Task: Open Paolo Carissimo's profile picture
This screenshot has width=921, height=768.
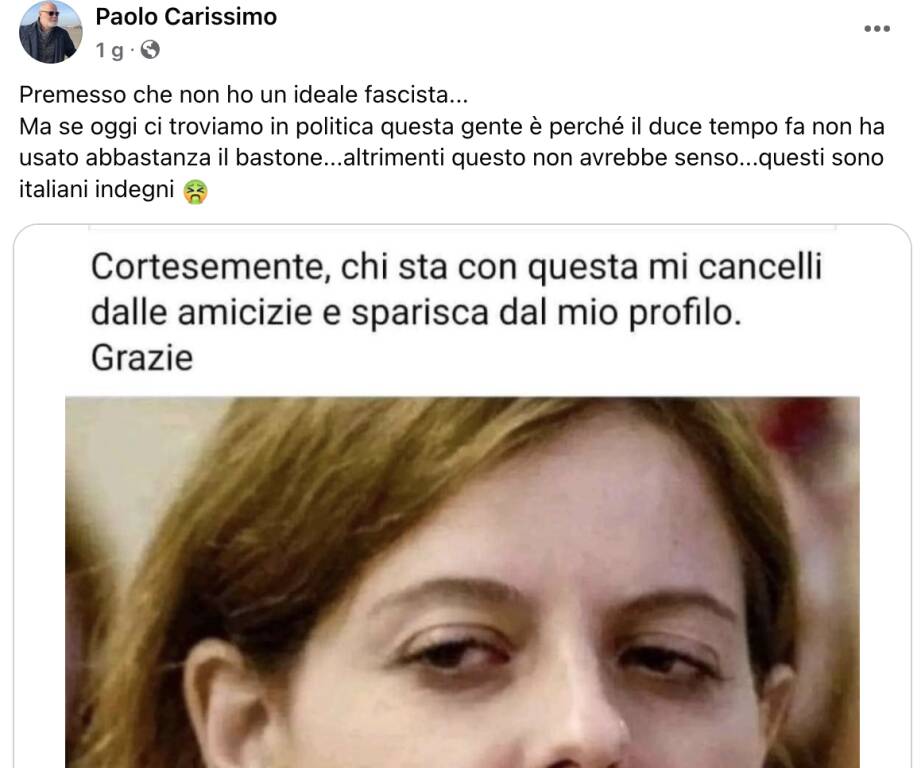Action: coord(51,32)
